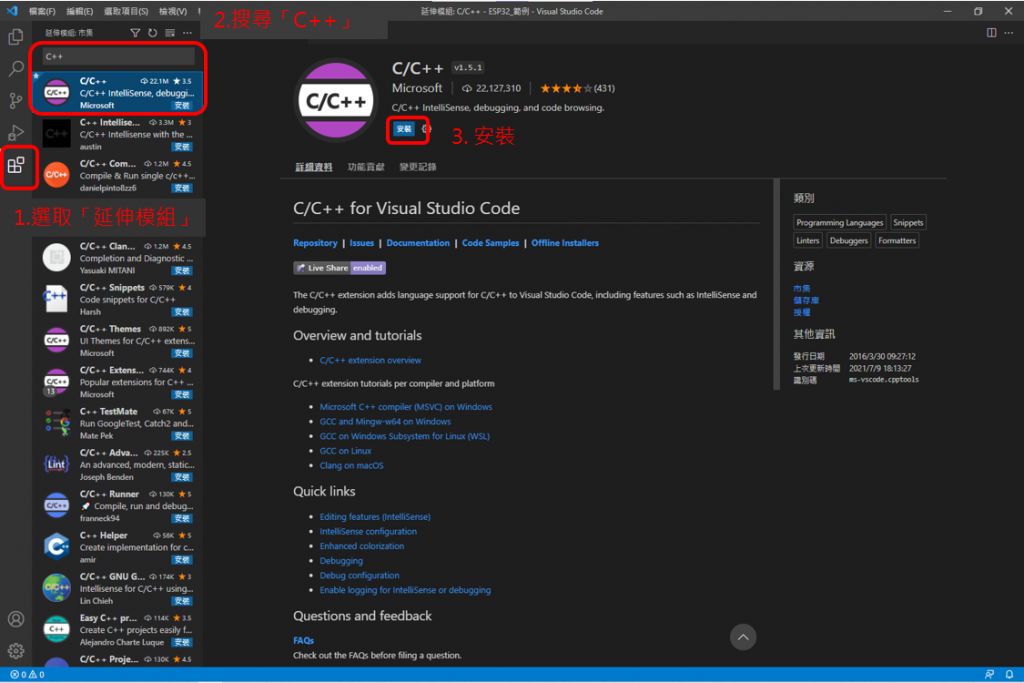Open C/C++ extension overview link
This screenshot has height=683, width=1024.
pos(370,360)
